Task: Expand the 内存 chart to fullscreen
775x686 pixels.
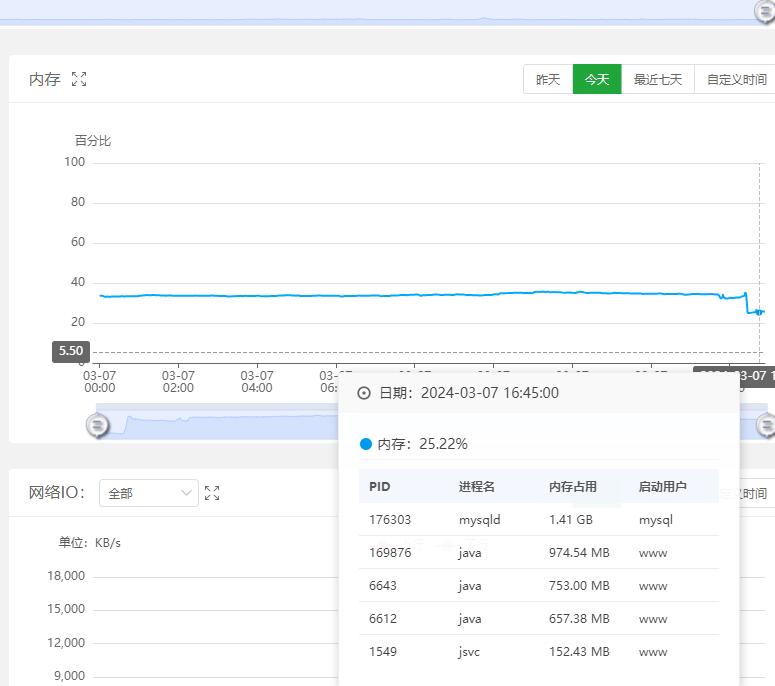Action: click(x=79, y=79)
